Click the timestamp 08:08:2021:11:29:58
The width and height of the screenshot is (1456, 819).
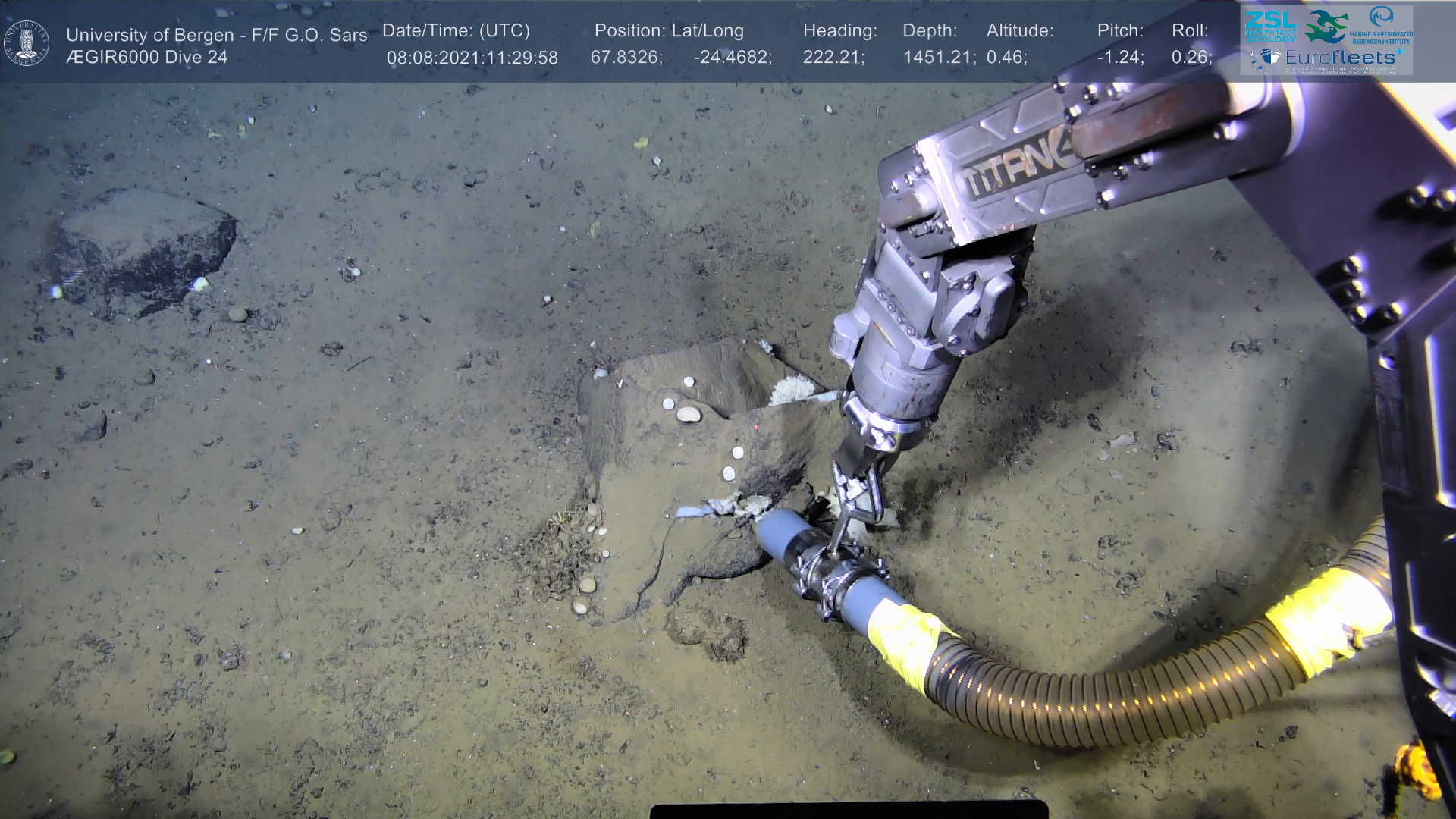pos(472,58)
